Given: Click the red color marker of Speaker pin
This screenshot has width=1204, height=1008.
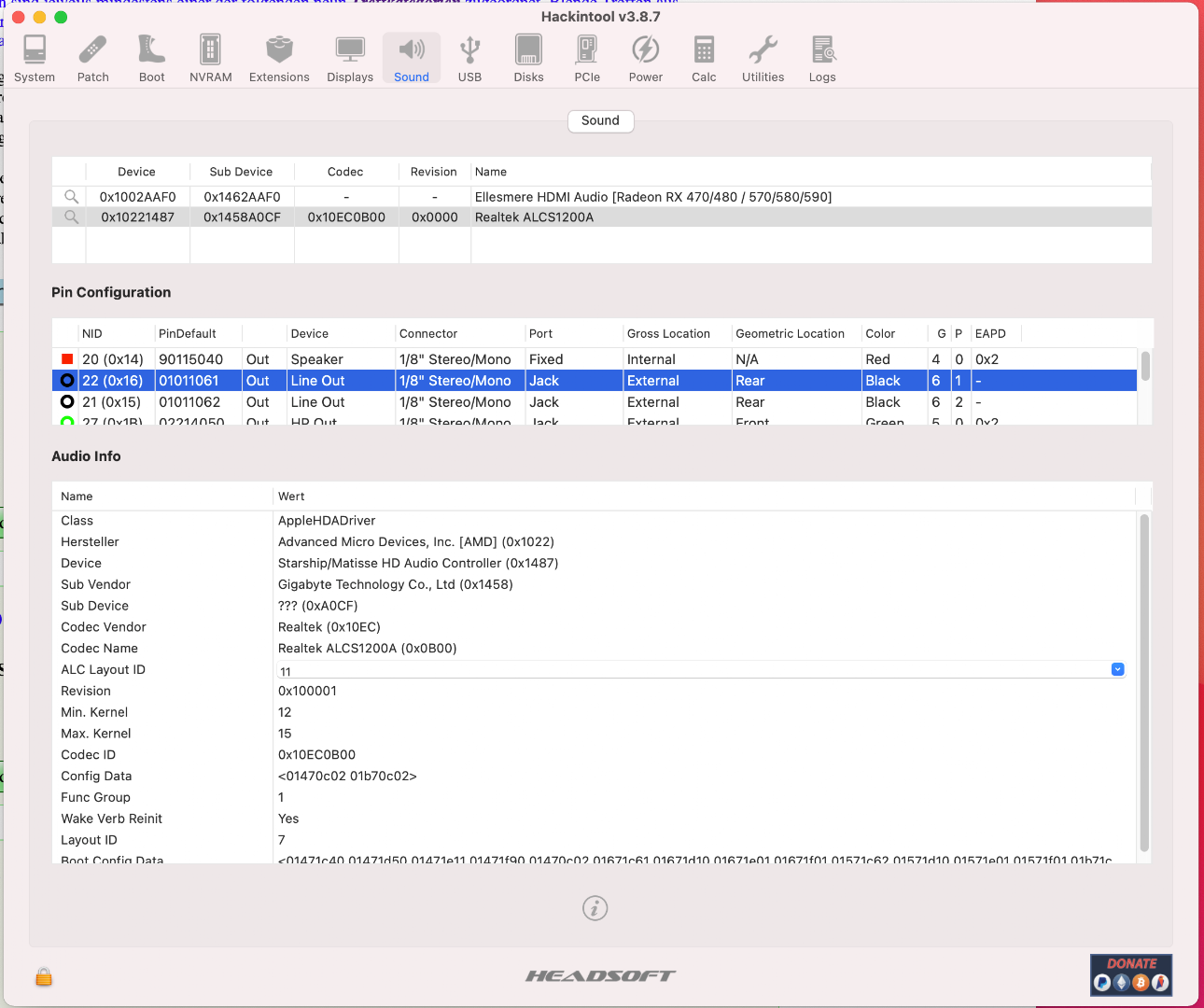Looking at the screenshot, I should pyautogui.click(x=67, y=359).
